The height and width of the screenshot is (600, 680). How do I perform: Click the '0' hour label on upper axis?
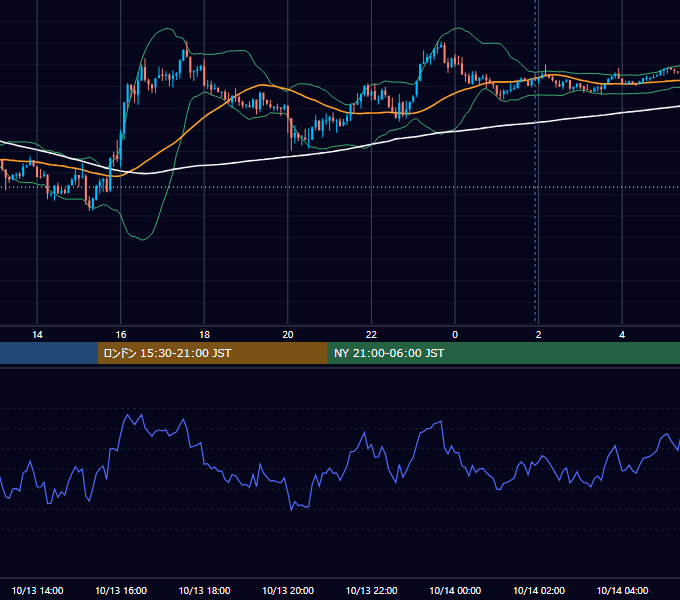[x=455, y=335]
